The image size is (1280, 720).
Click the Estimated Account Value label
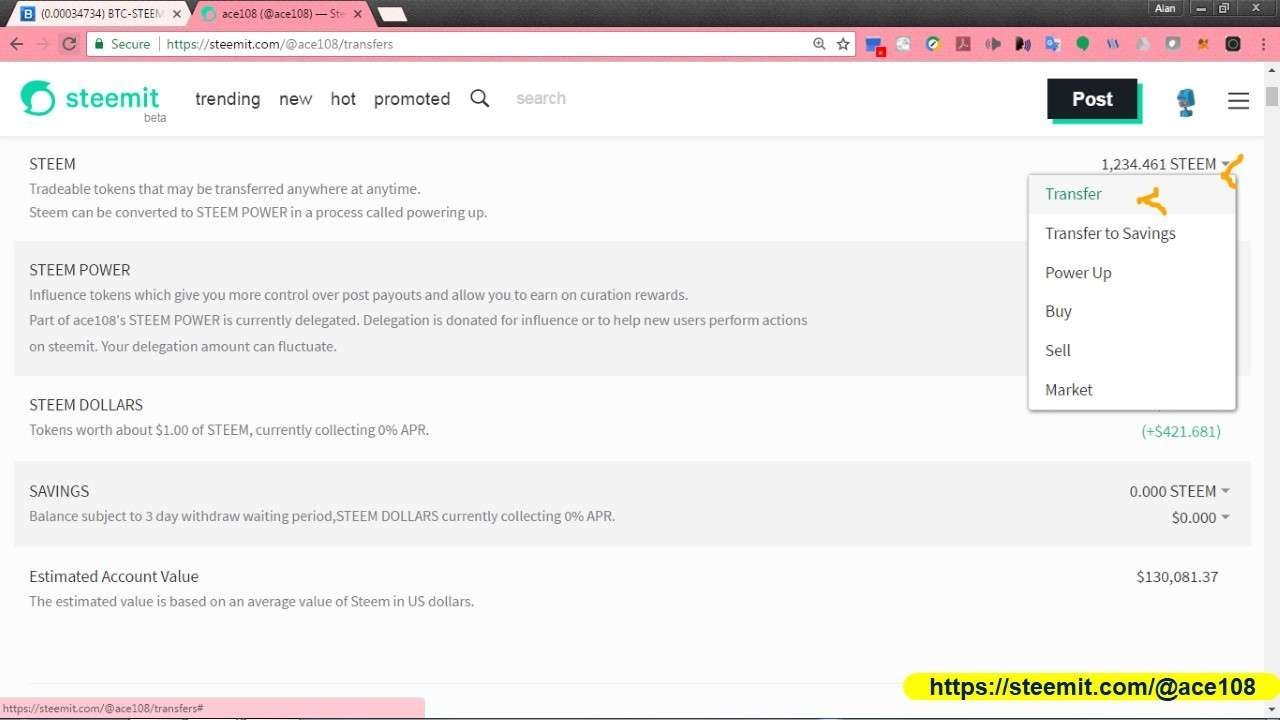coord(114,577)
